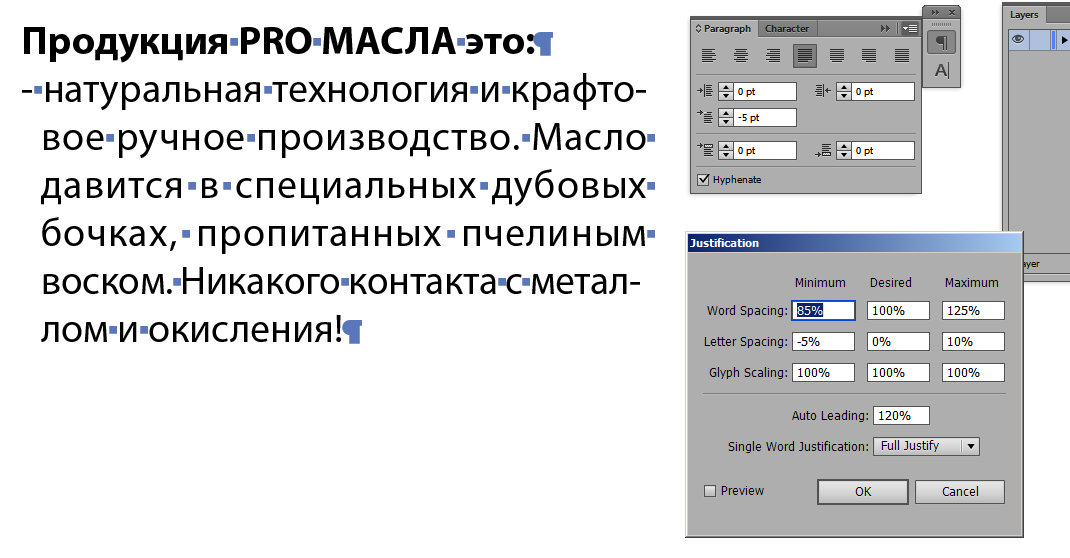Image resolution: width=1070 pixels, height=558 pixels.
Task: Click the word 'пропитанных' in the text
Action: [x=319, y=235]
